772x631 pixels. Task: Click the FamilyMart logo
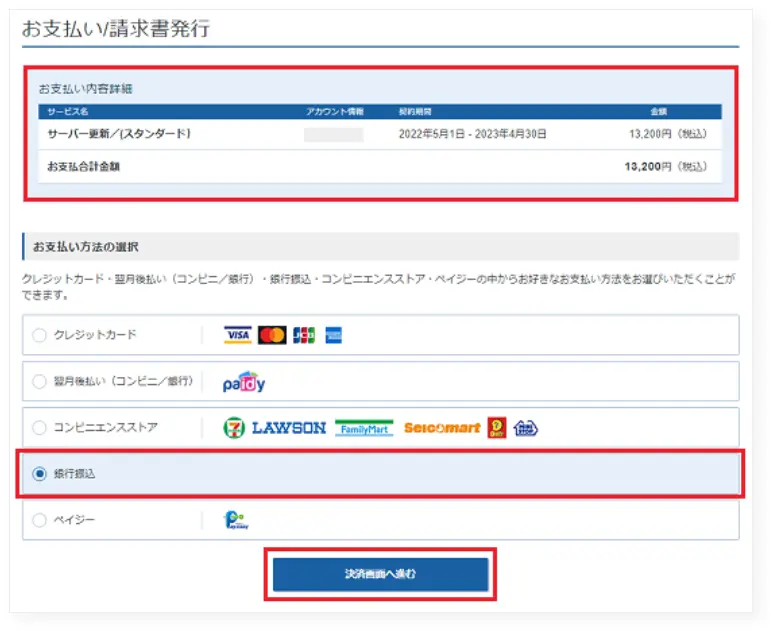[364, 428]
